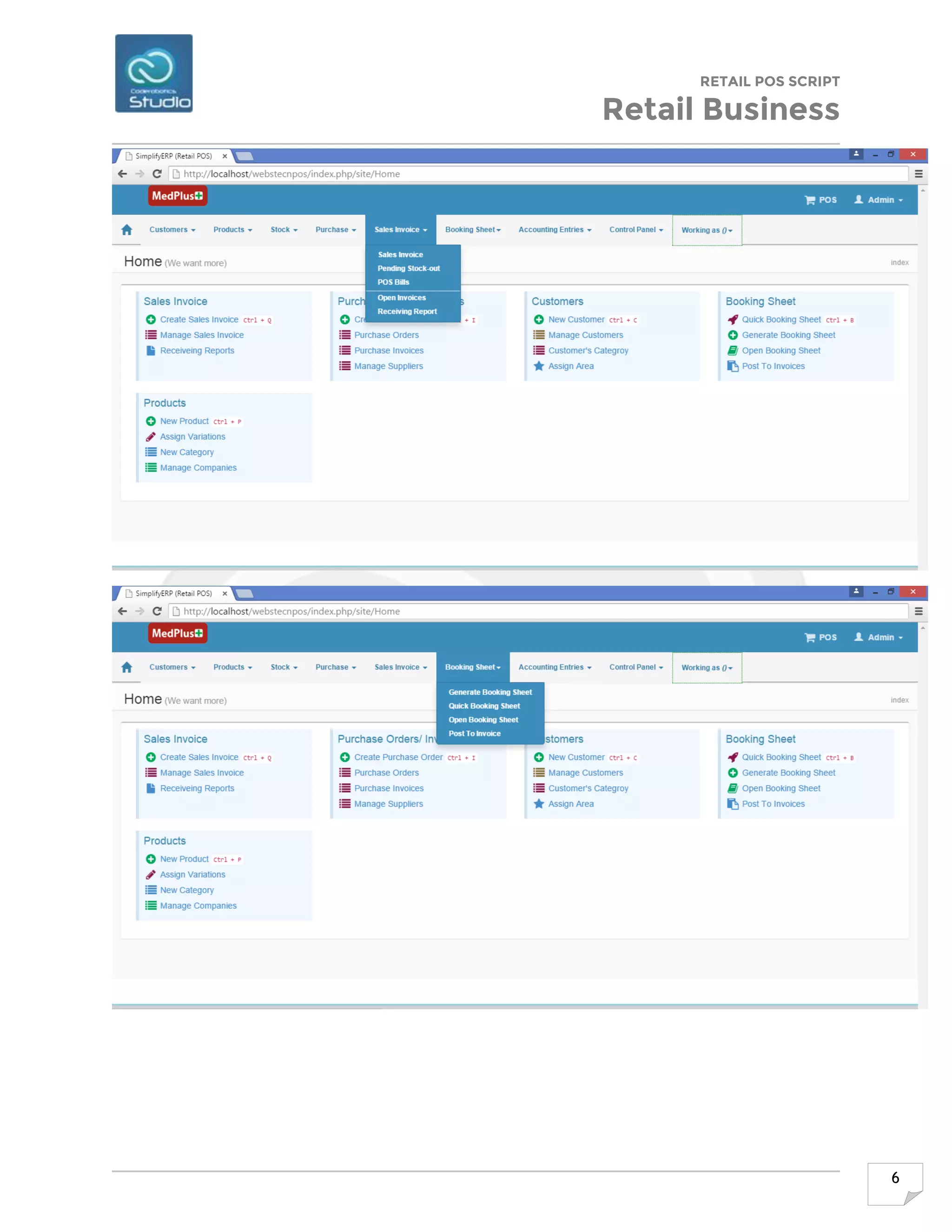The width and height of the screenshot is (952, 1232).
Task: Click the star icon beside Assign Area in the top screenshot
Action: pyautogui.click(x=539, y=366)
